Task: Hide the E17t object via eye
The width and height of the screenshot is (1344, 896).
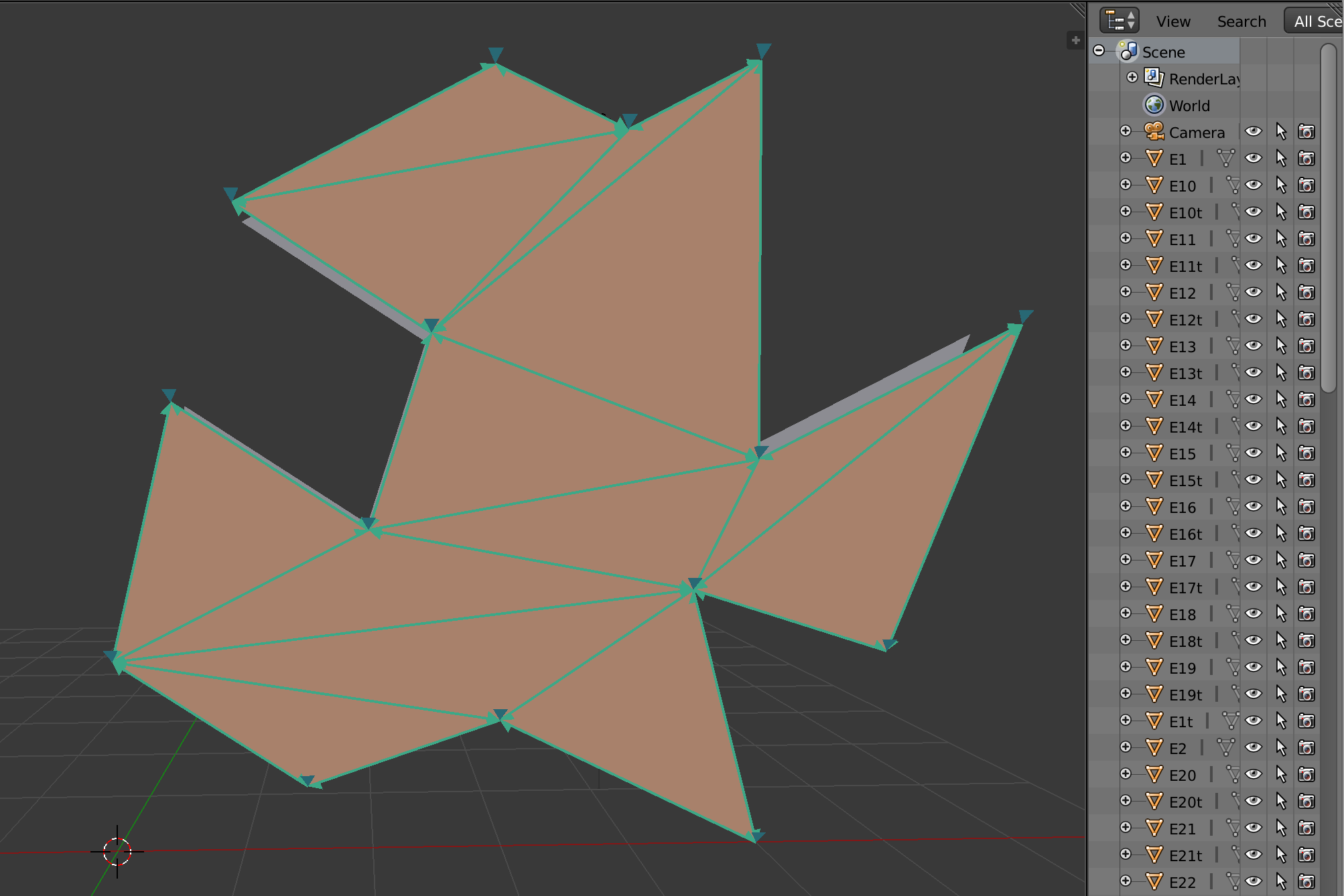Action: coord(1254,587)
